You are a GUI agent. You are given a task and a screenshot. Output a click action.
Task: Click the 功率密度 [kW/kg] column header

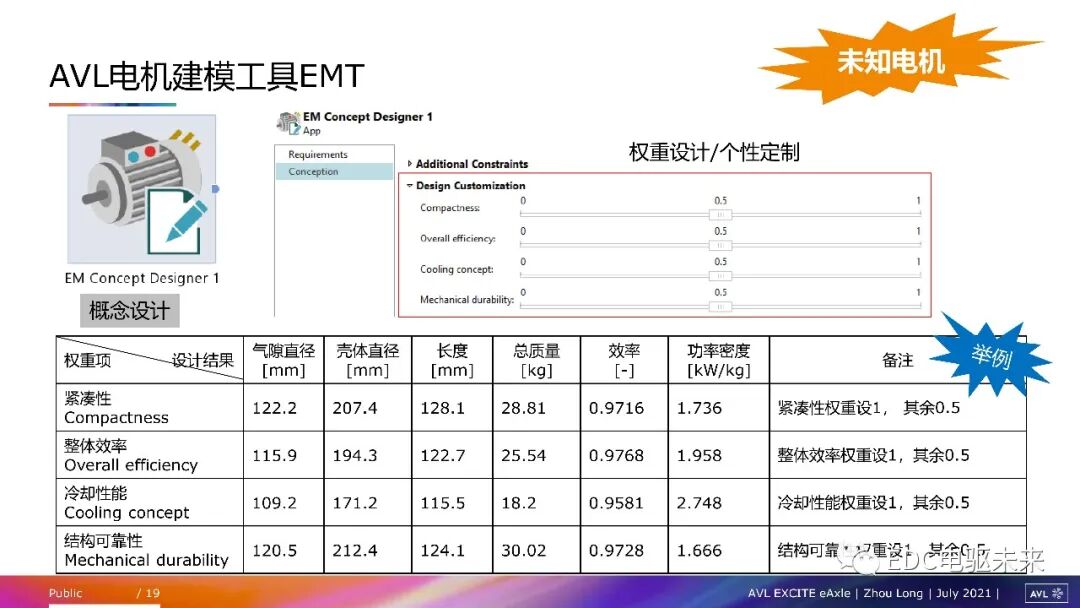718,360
